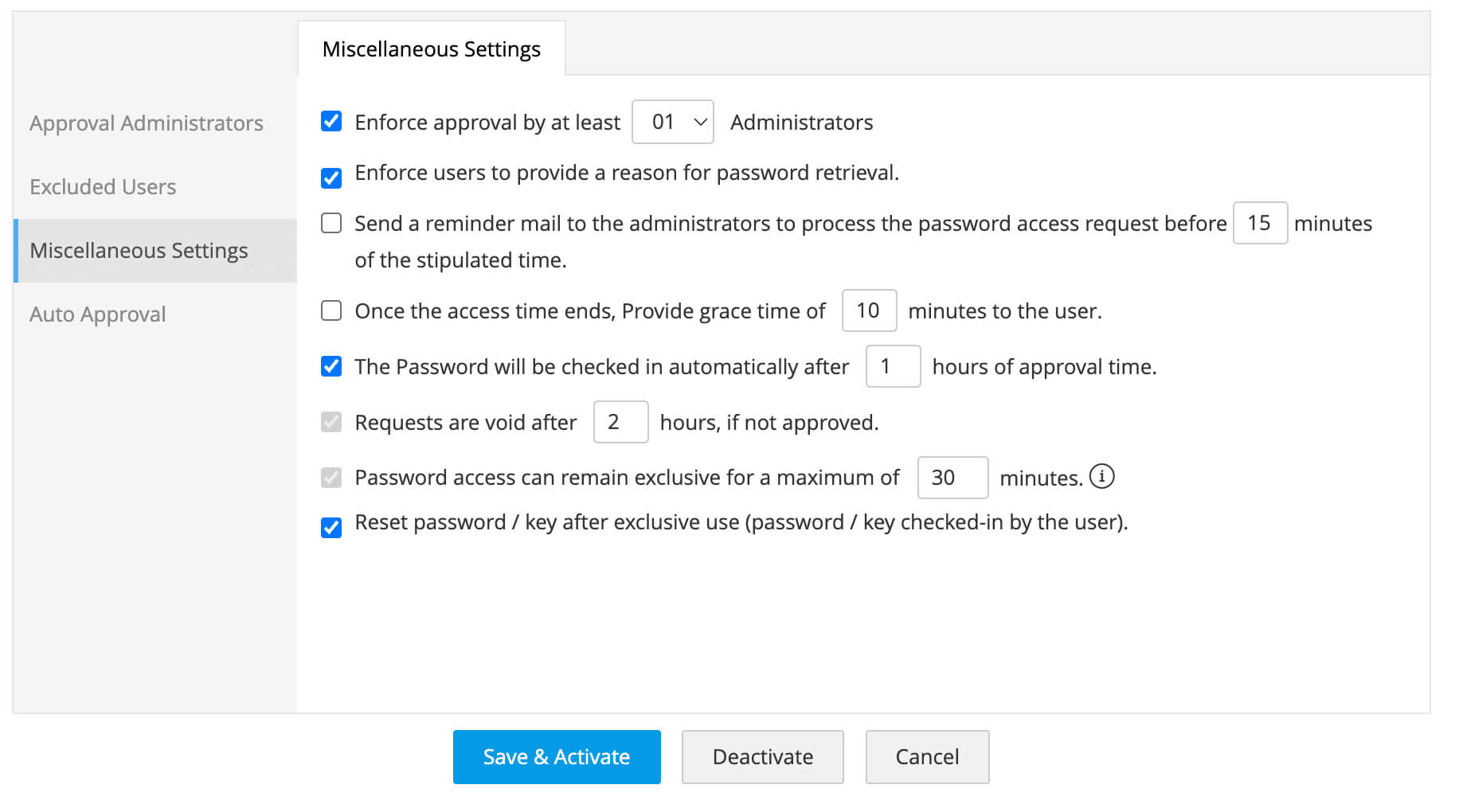Click the grace time field showing 10
The height and width of the screenshot is (812, 1459).
pos(869,310)
